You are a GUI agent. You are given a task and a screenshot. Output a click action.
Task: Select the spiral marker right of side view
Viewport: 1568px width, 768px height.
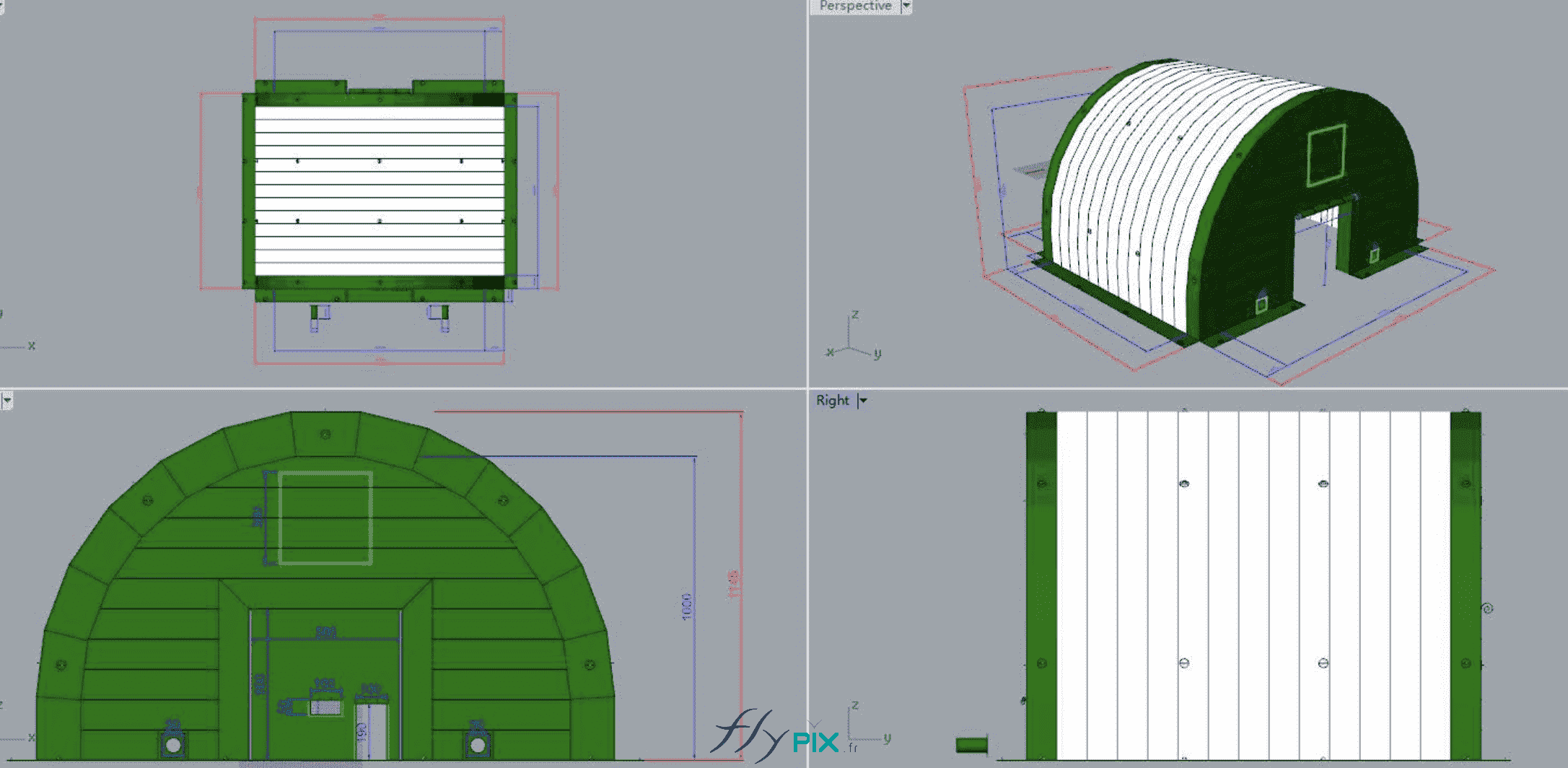[x=1487, y=608]
